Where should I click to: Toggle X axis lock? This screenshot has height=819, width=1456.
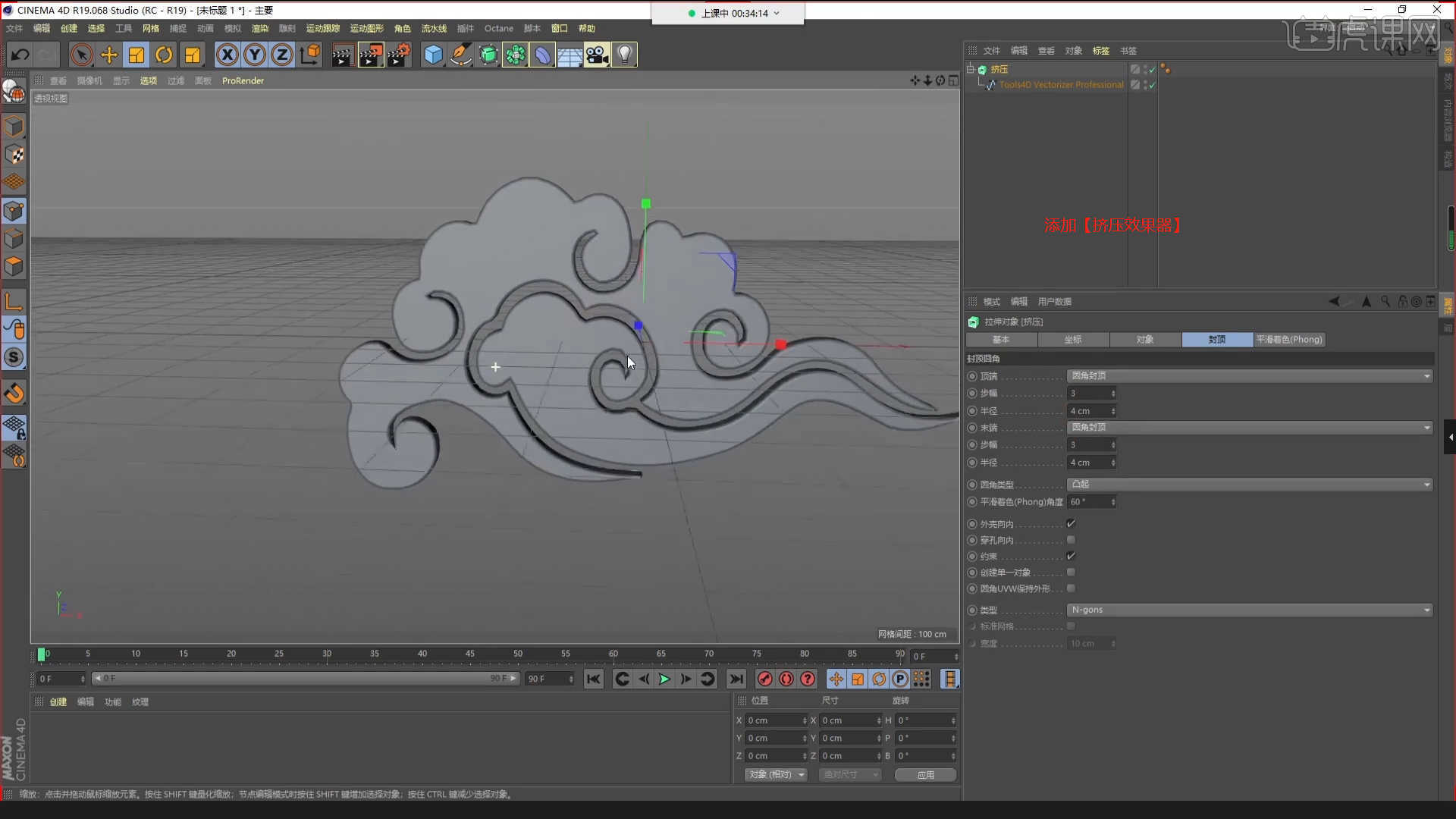coord(227,55)
